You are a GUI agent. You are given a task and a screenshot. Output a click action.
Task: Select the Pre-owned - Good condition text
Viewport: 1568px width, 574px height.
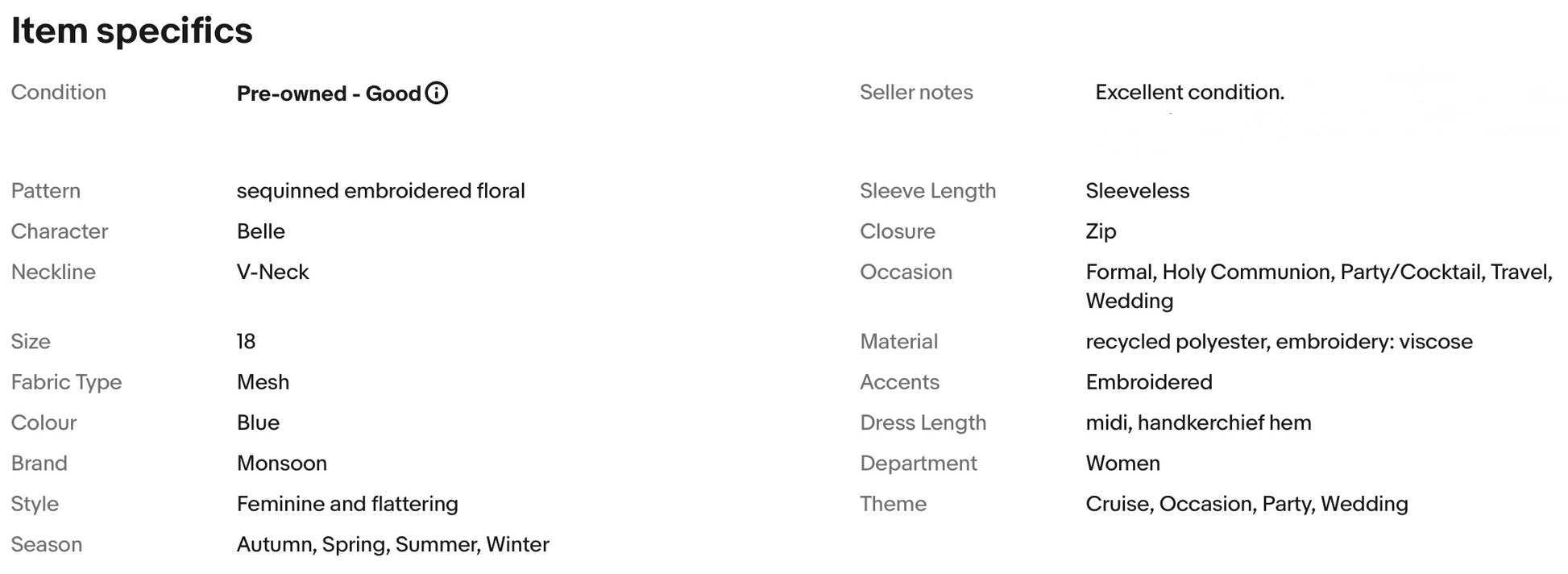(x=329, y=94)
